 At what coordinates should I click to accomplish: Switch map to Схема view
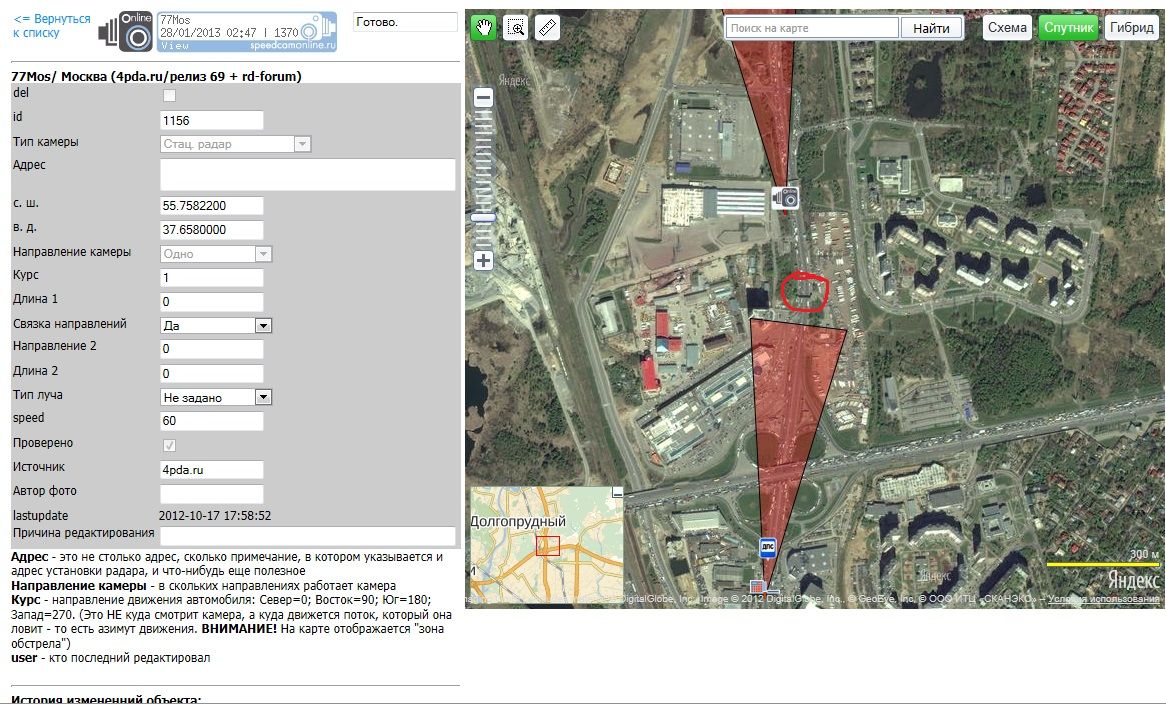1007,28
